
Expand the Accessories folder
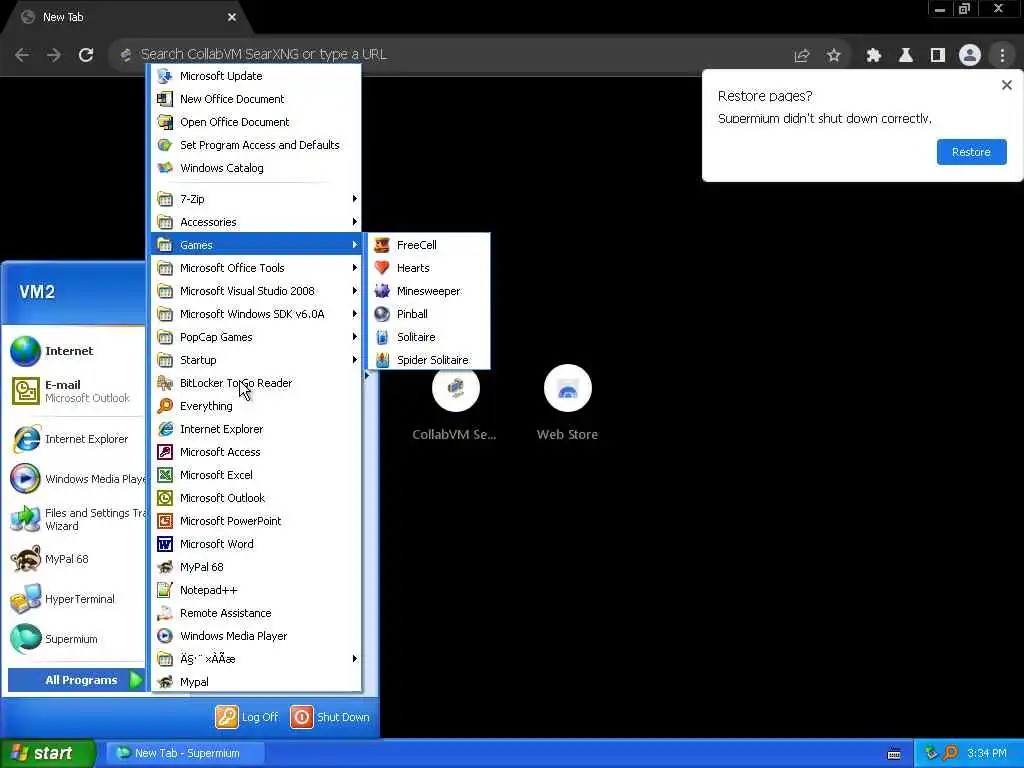point(256,222)
